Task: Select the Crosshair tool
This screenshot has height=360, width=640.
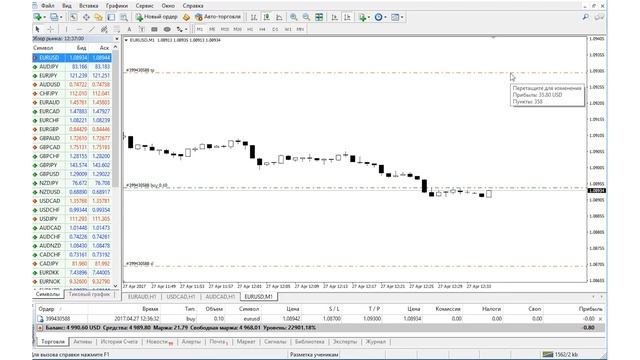Action: 51,29
